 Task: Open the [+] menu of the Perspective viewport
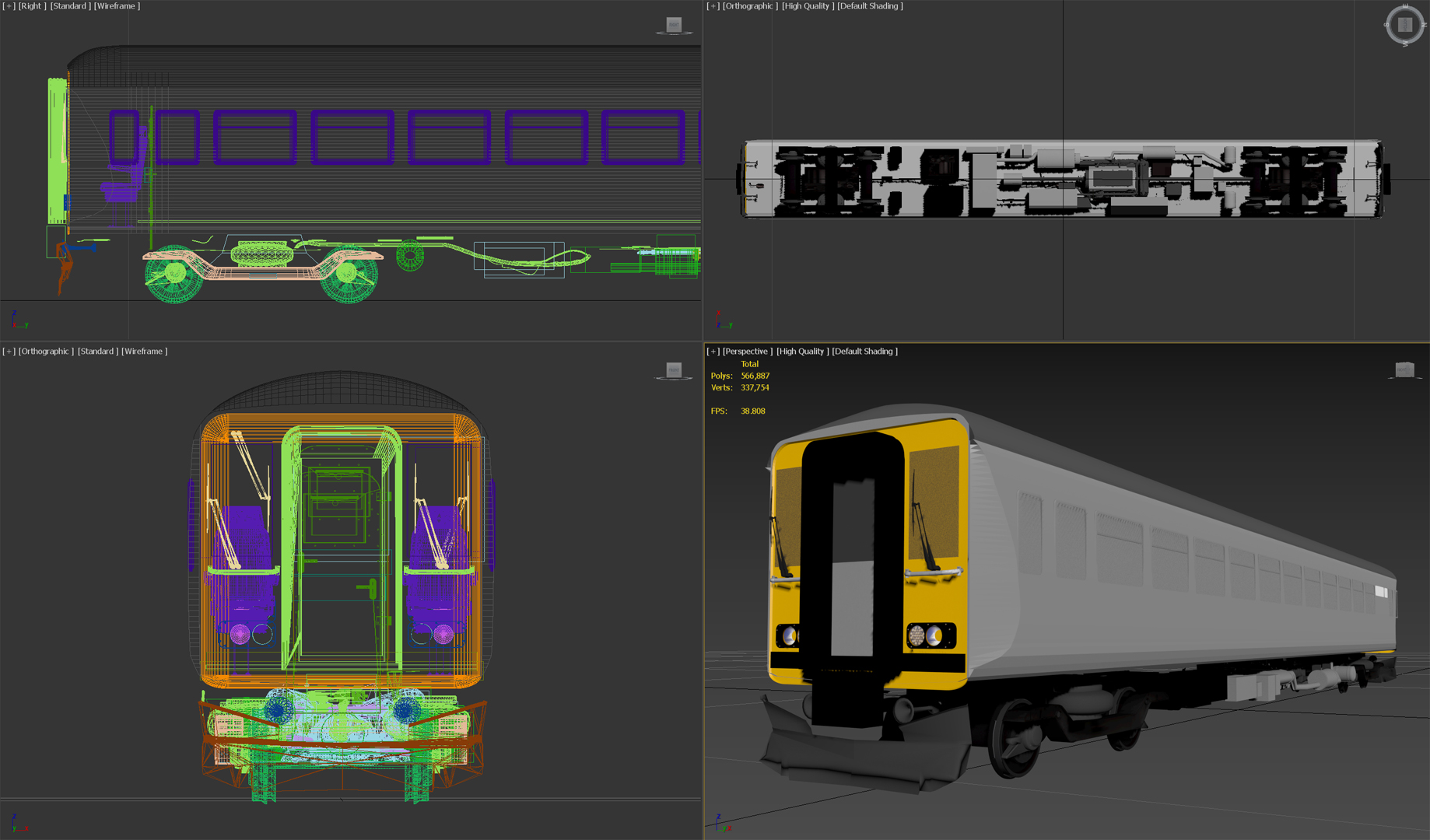pos(713,352)
